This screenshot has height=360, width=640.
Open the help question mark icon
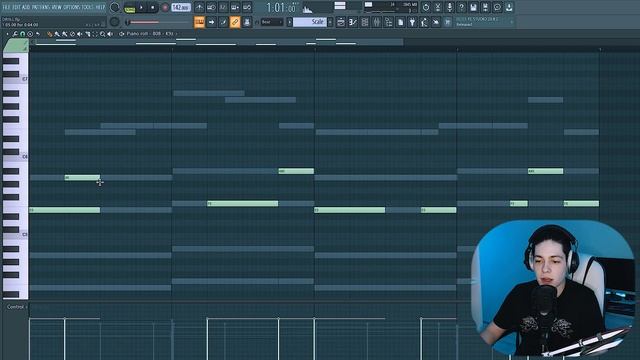(461, 7)
